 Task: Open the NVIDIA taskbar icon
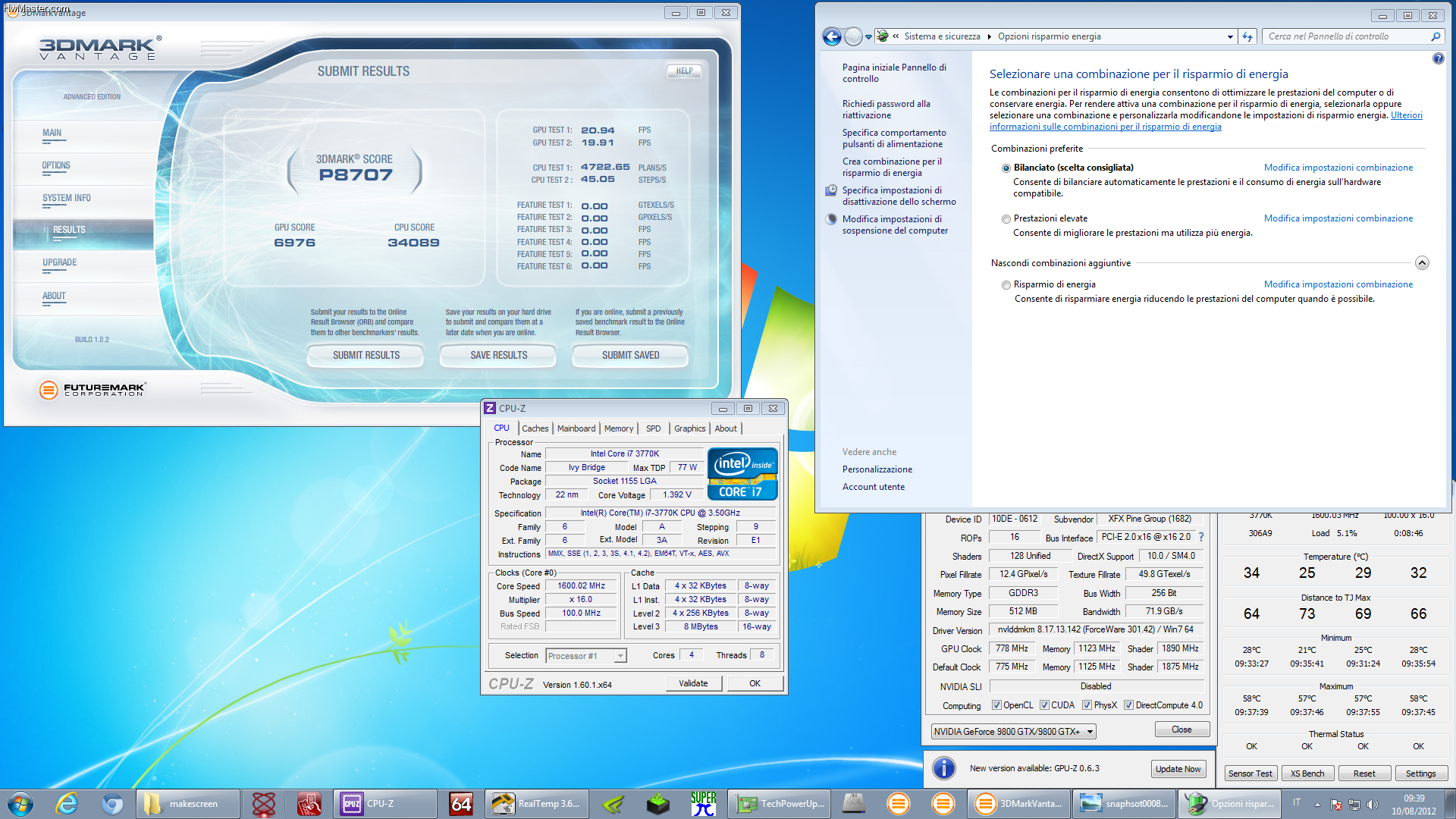click(x=613, y=804)
